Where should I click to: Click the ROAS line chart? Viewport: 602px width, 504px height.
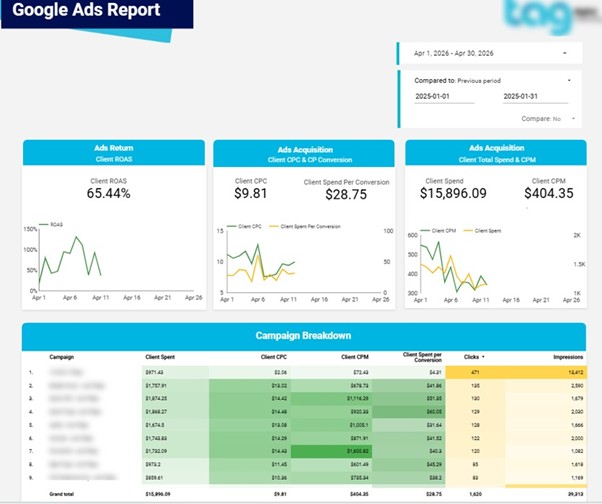click(x=114, y=263)
